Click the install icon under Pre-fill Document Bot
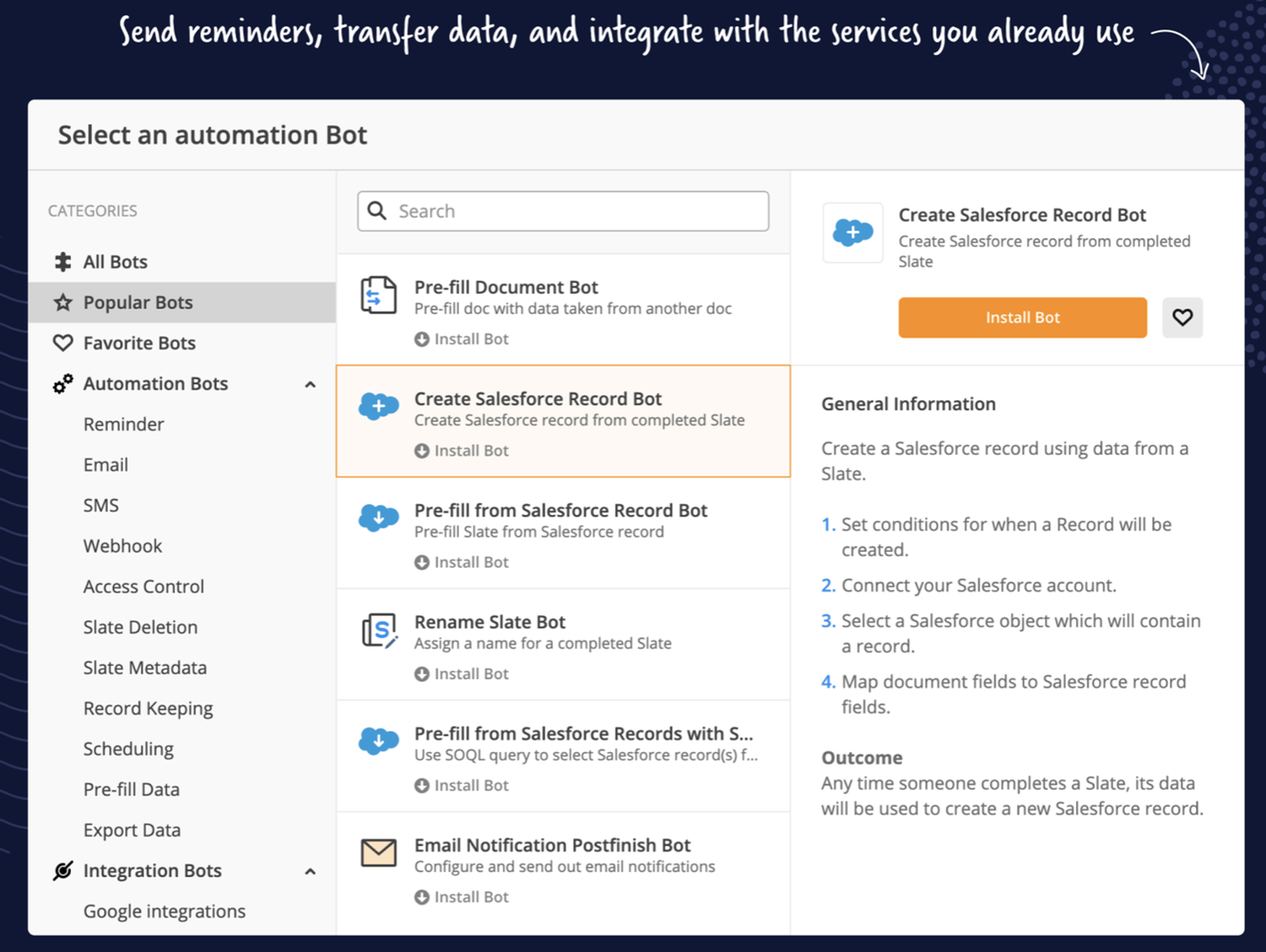This screenshot has height=952, width=1266. click(422, 339)
